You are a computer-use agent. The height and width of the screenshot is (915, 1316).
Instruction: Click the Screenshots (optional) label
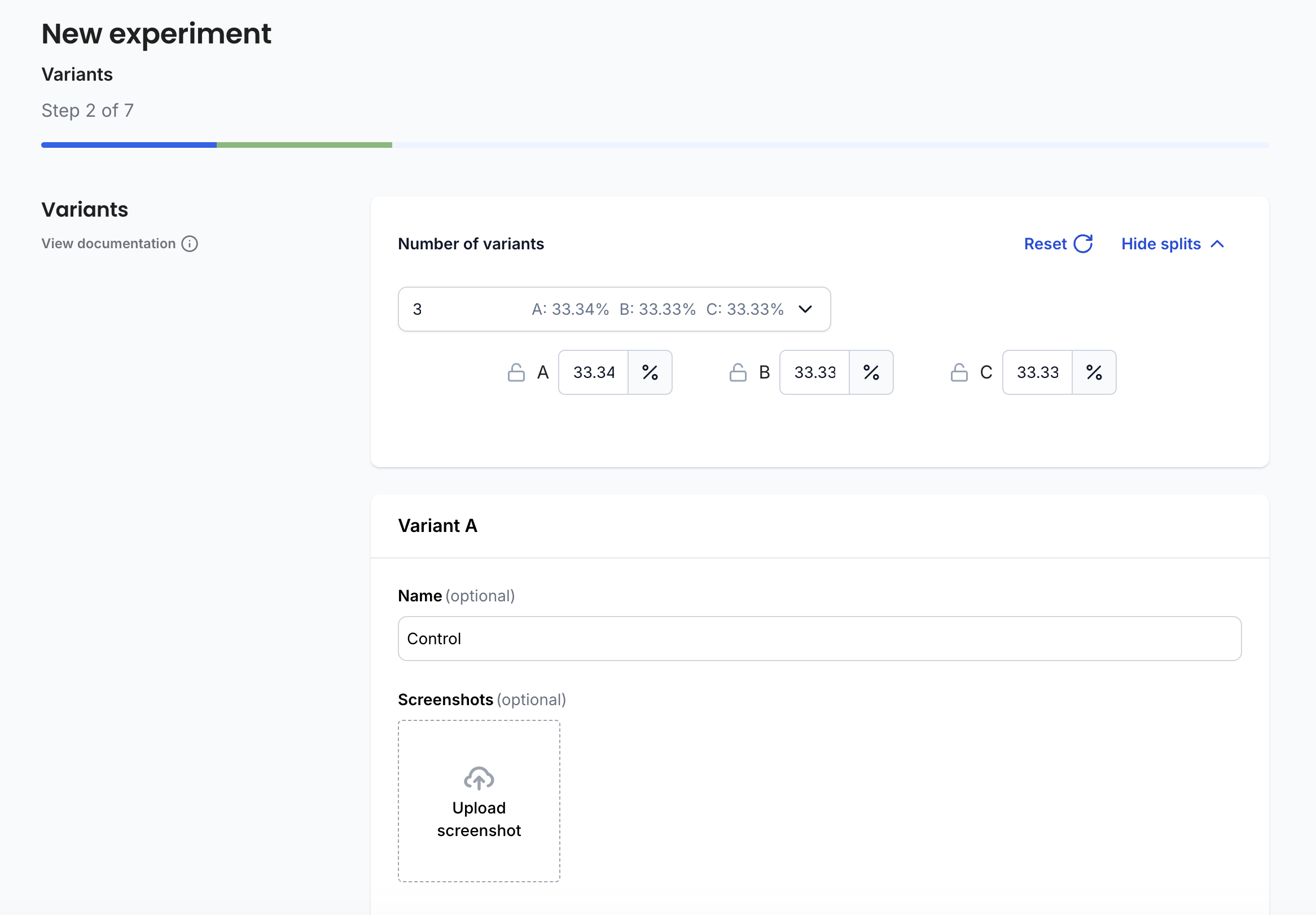(482, 700)
